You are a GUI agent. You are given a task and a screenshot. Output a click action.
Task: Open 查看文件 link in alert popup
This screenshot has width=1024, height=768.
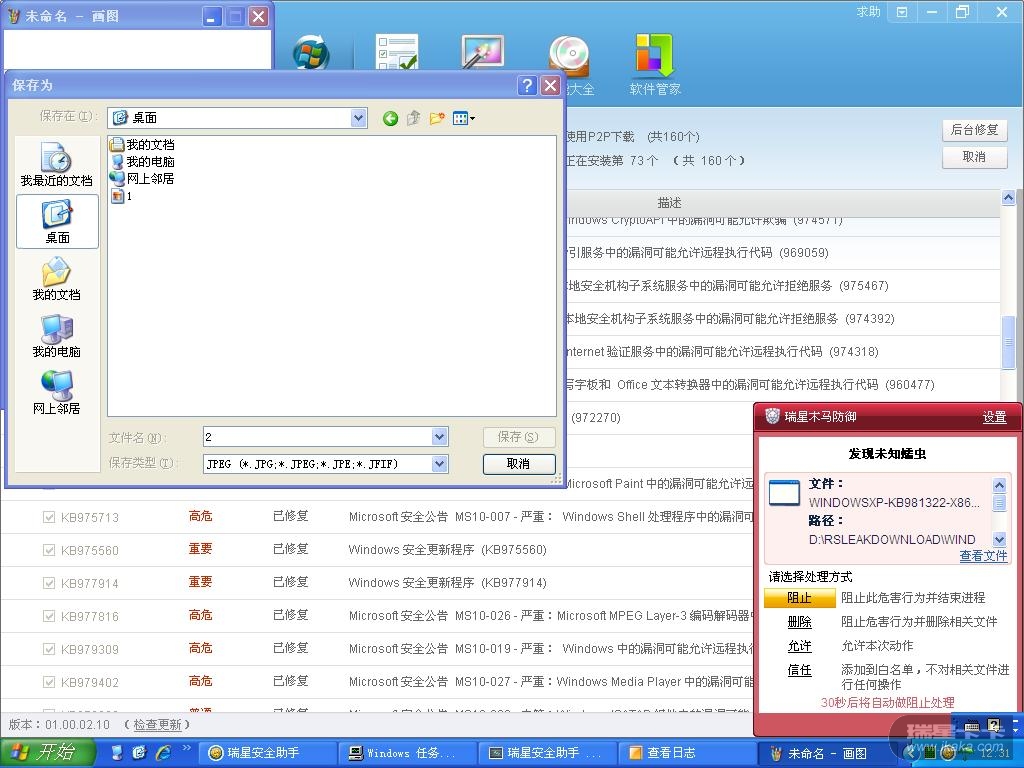pos(983,556)
